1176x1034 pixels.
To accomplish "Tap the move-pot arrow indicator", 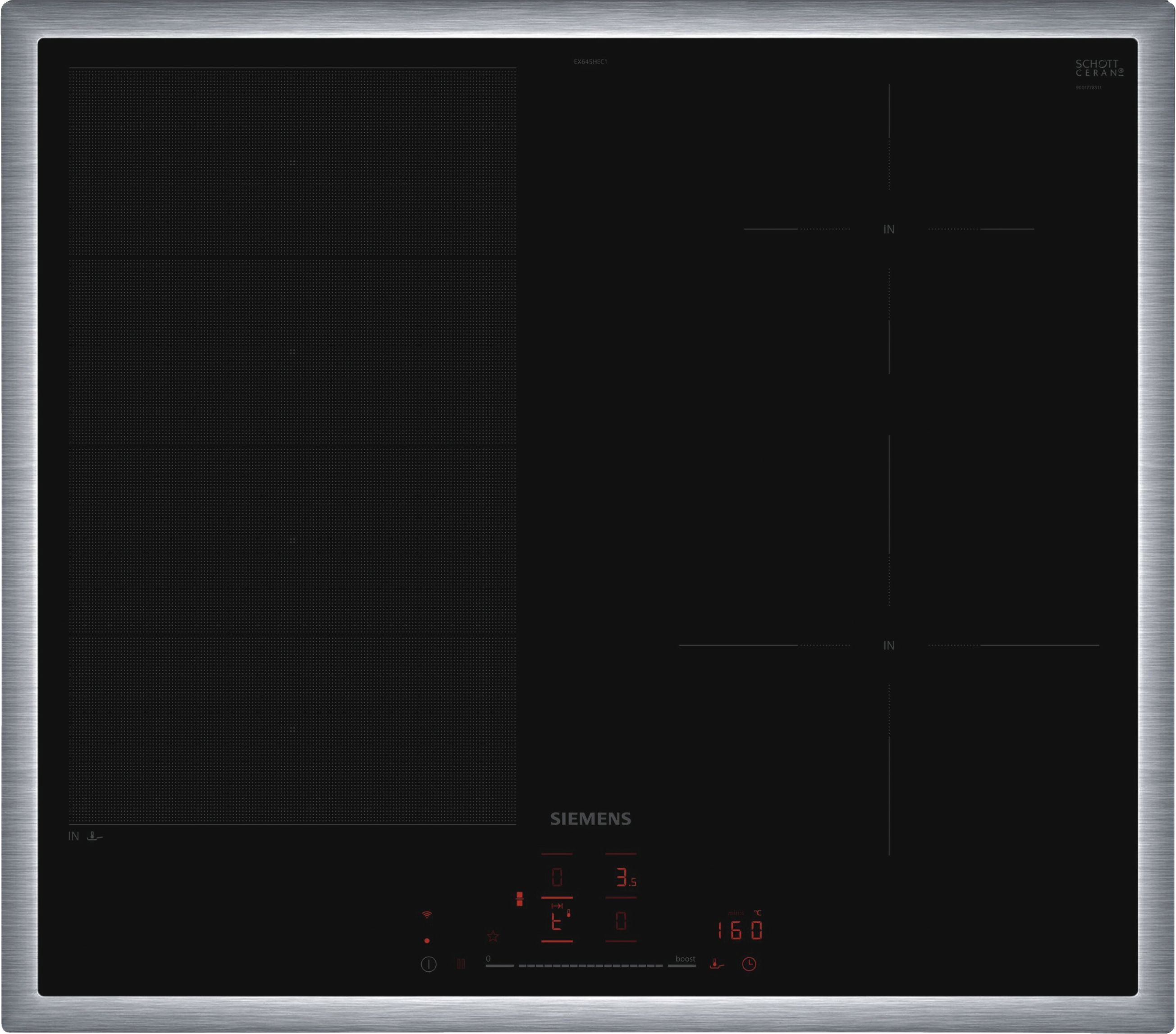I will tap(556, 906).
